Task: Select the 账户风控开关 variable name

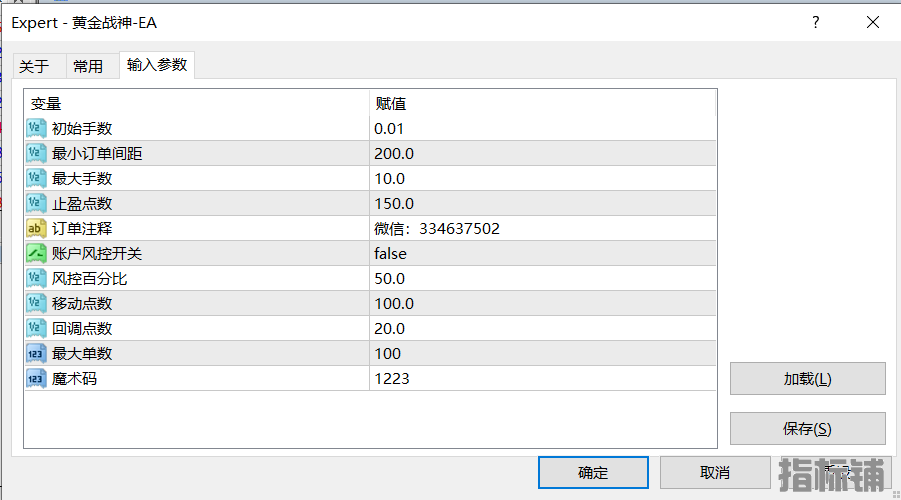Action: pos(97,253)
